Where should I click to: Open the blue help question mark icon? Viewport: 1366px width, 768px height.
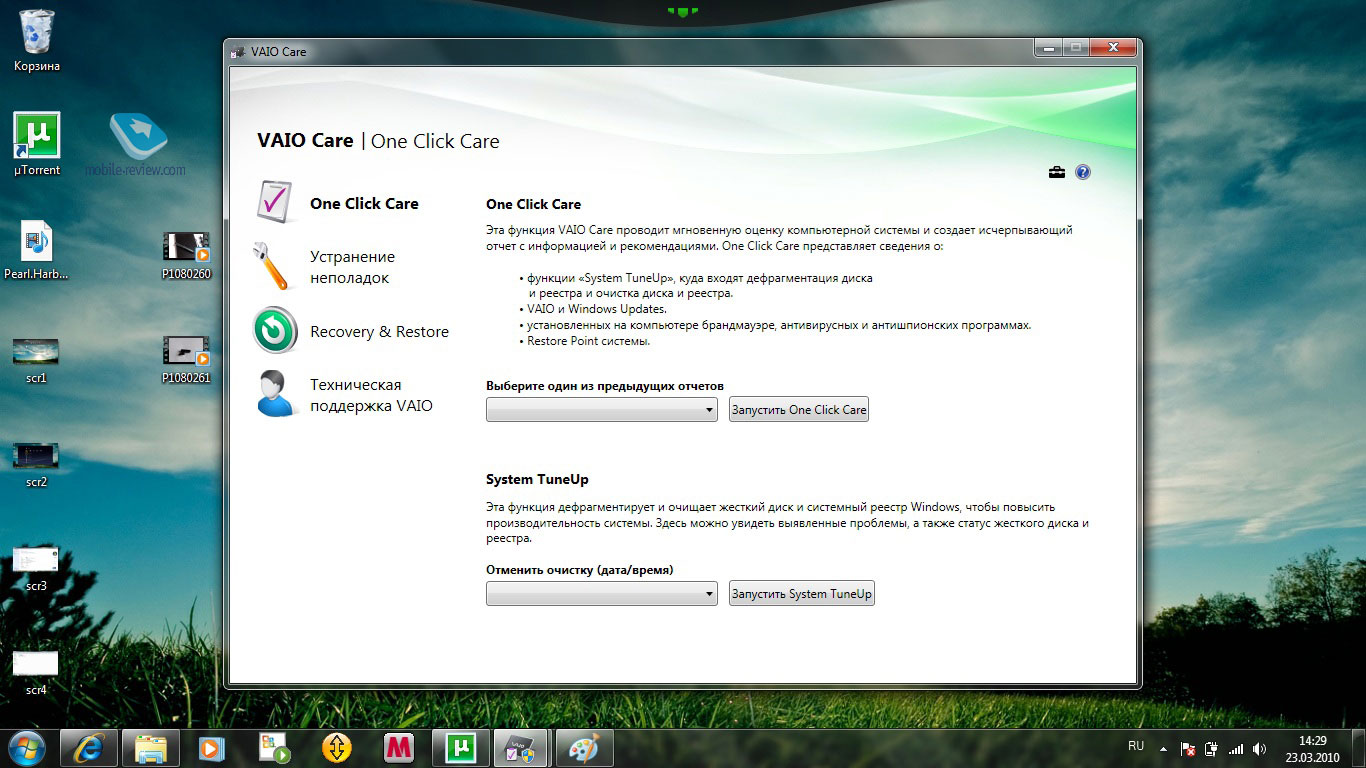click(1083, 172)
